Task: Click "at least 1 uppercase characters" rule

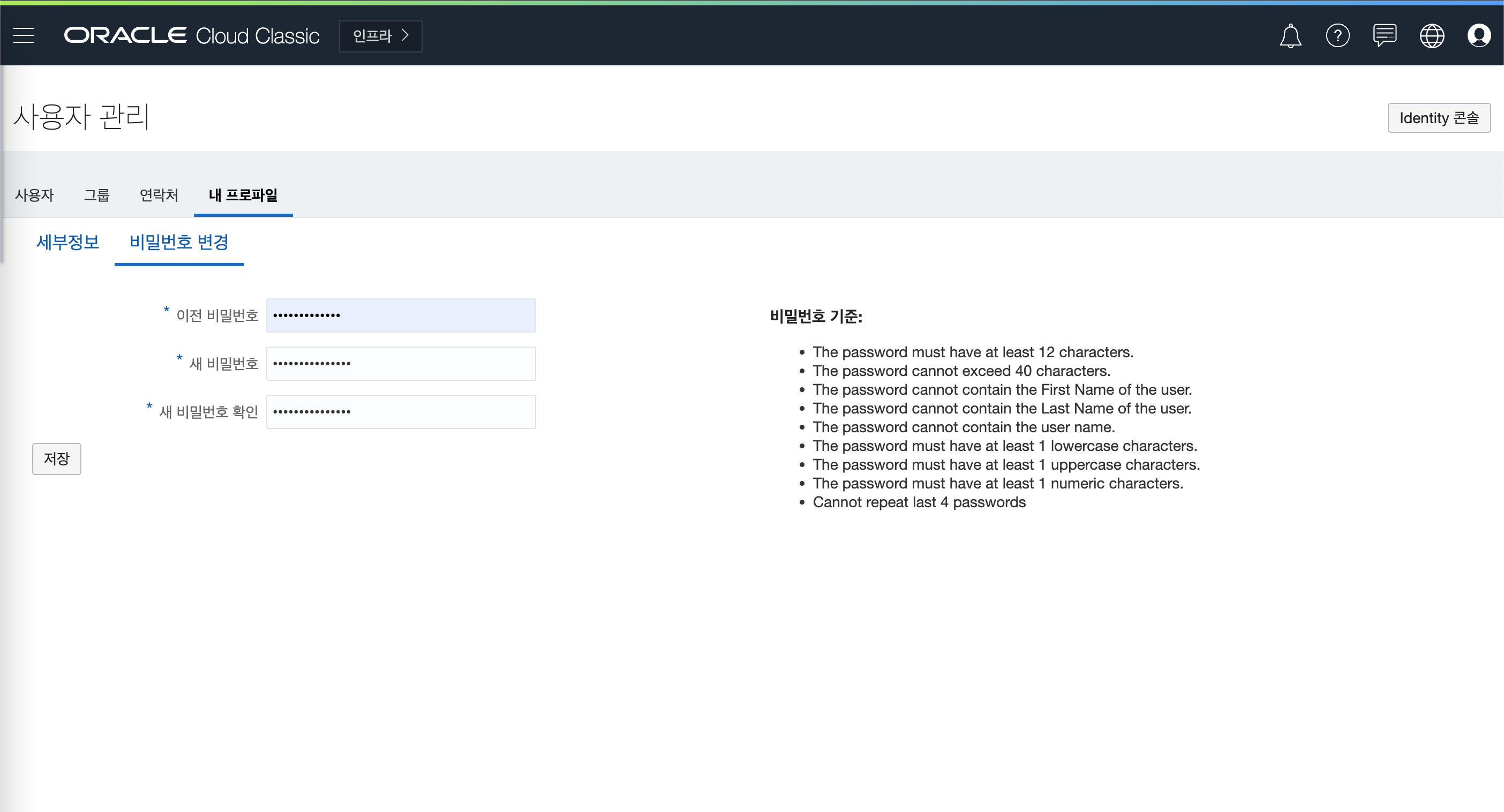Action: (1006, 465)
